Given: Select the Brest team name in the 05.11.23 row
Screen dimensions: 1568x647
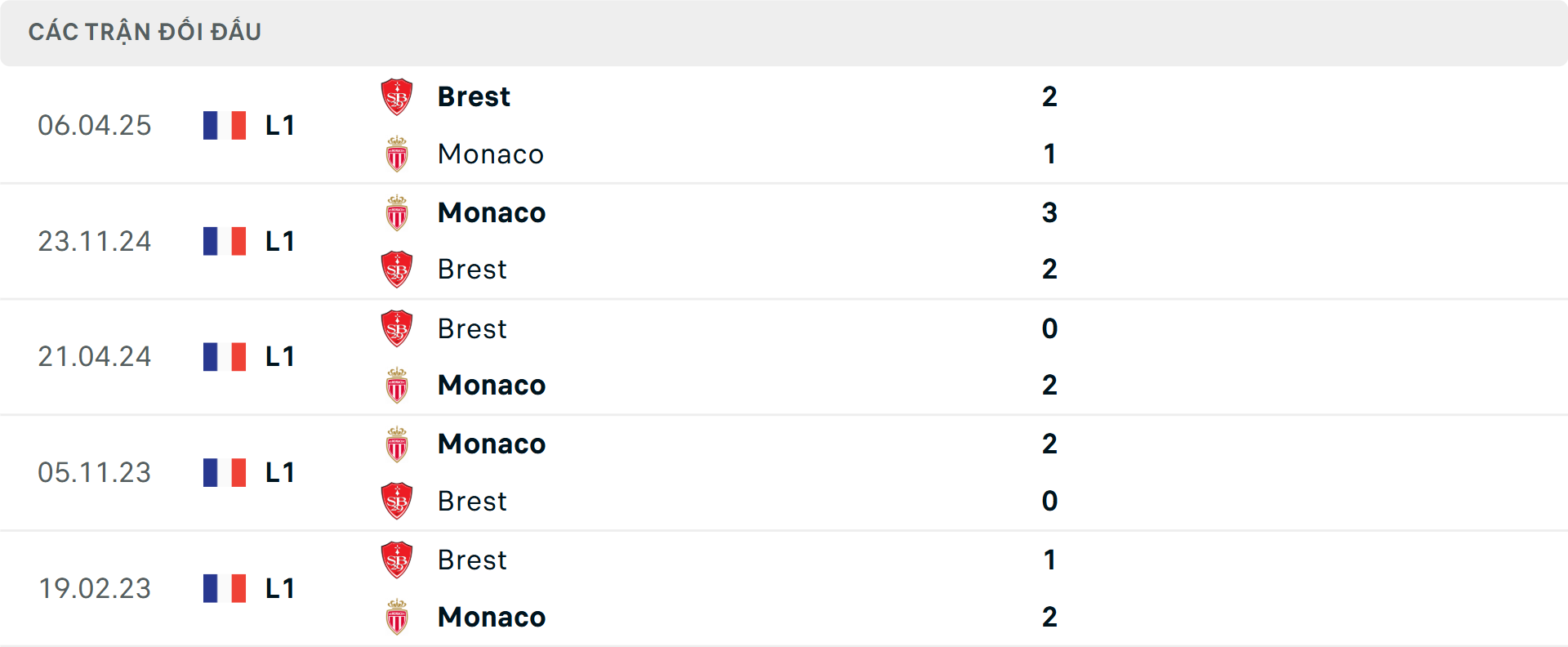Looking at the screenshot, I should pyautogui.click(x=472, y=501).
